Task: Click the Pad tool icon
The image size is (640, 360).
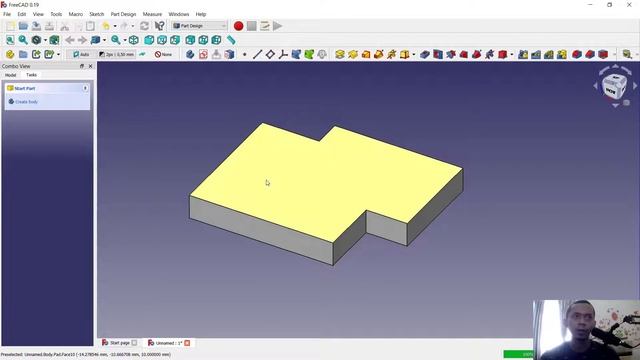Action: click(340, 54)
